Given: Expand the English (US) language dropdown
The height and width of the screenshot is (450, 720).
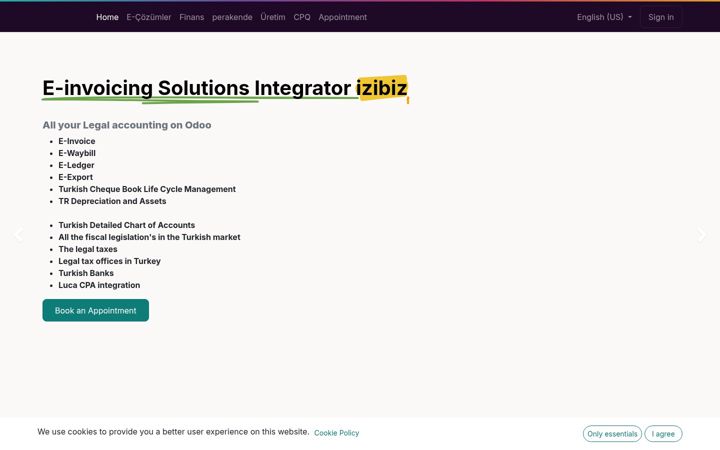Looking at the screenshot, I should [604, 17].
